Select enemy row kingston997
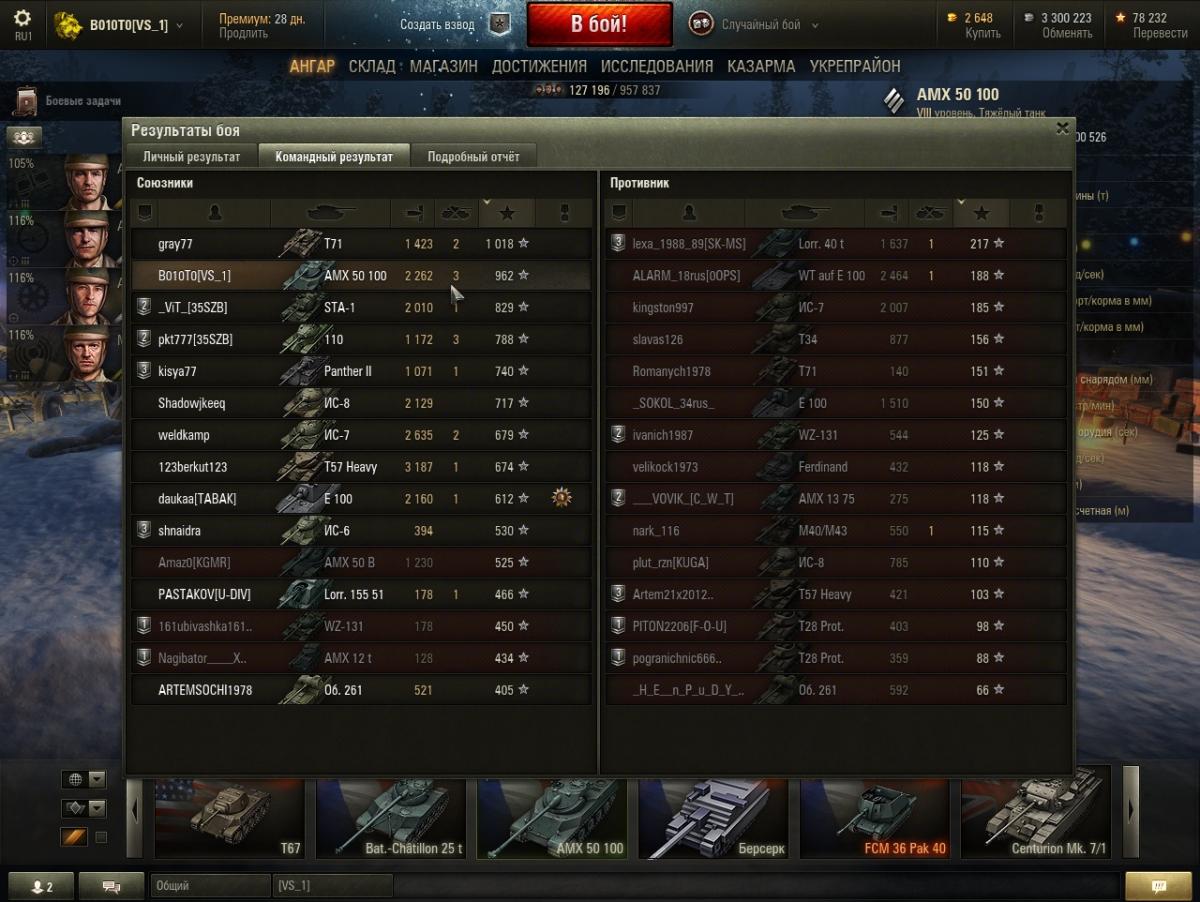The image size is (1200, 902). [836, 307]
